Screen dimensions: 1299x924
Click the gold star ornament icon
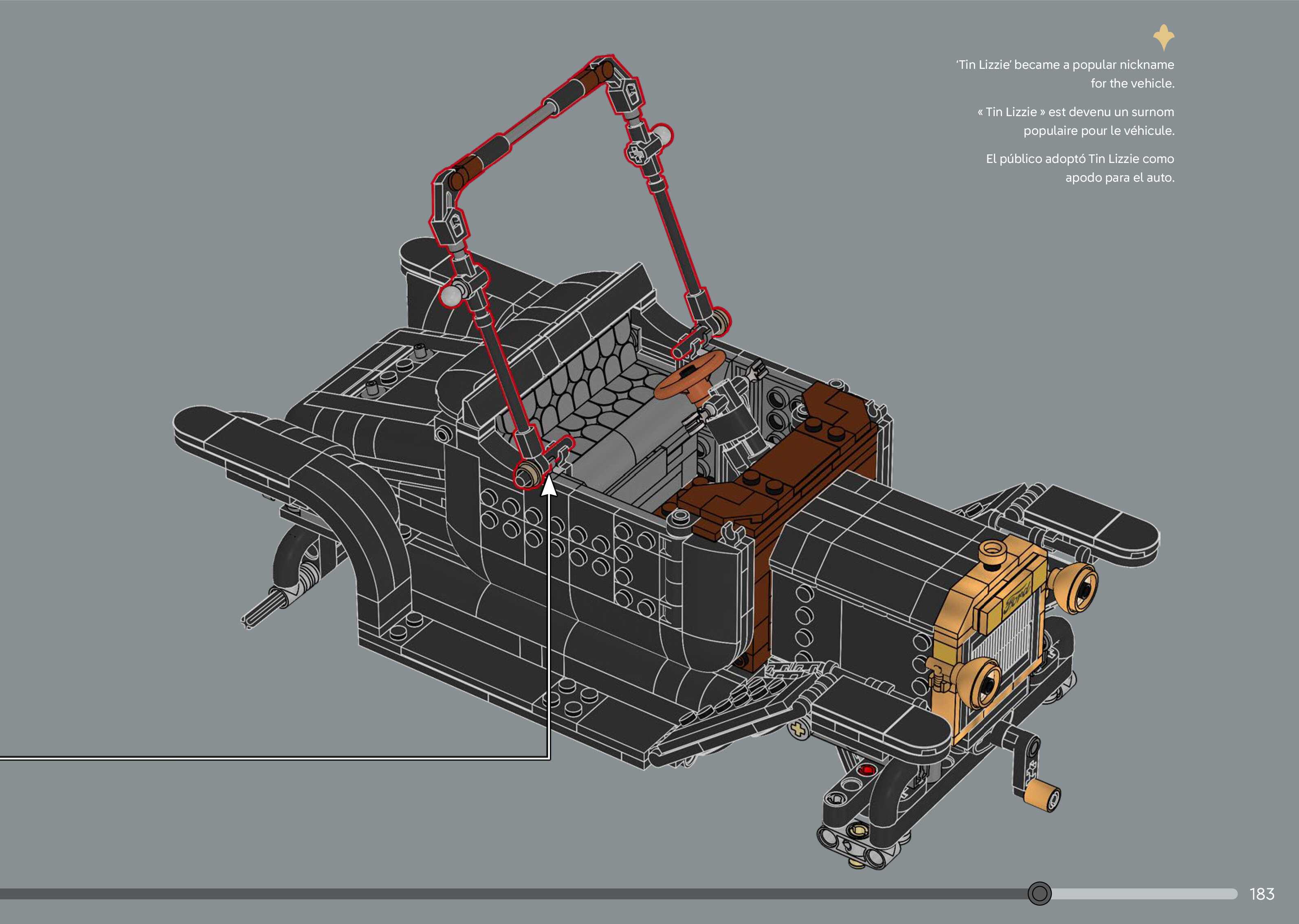click(1164, 37)
